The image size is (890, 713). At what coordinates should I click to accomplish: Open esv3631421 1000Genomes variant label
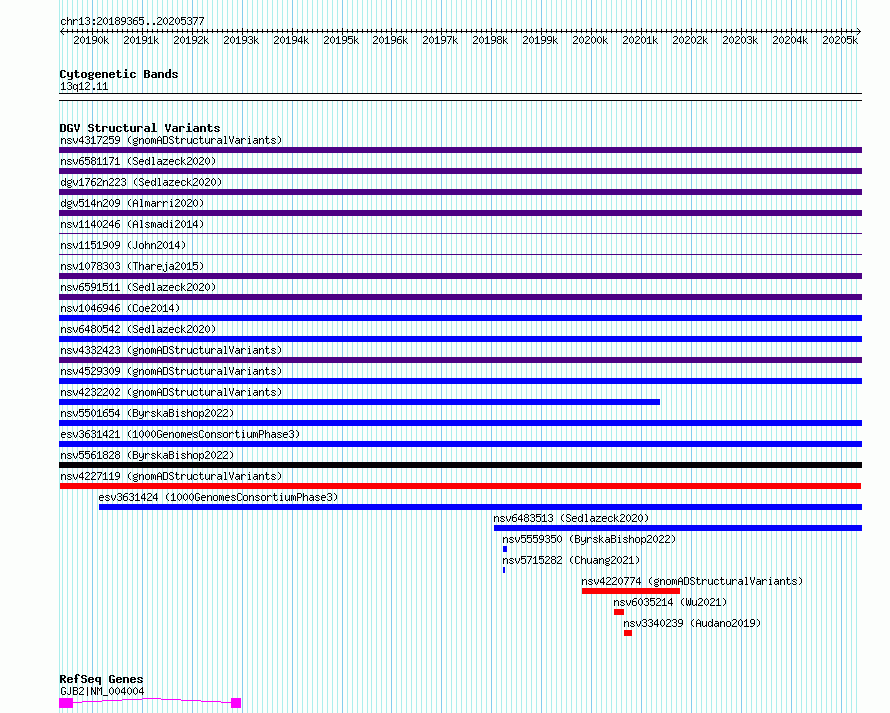(x=180, y=434)
